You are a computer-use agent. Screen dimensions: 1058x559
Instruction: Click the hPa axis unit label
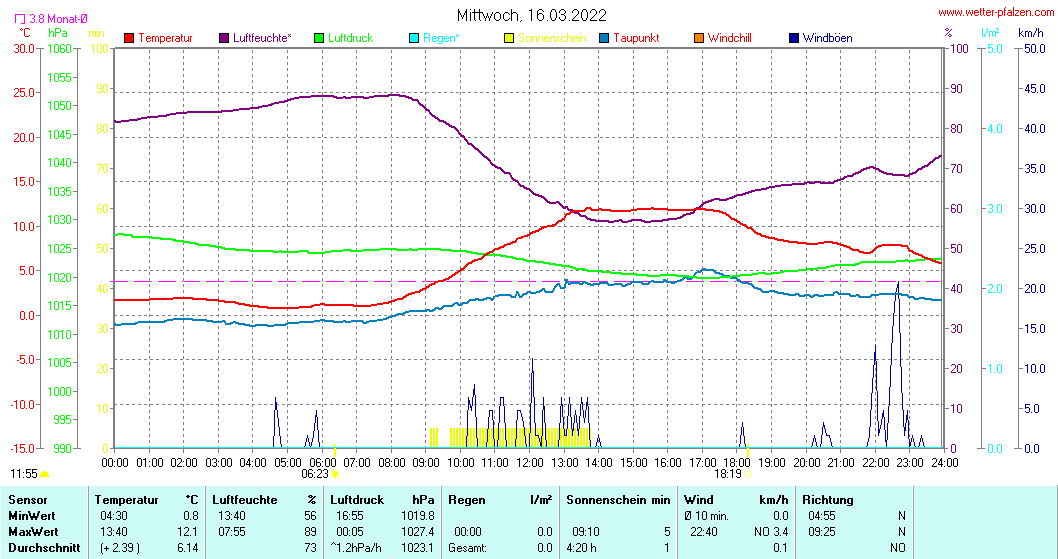(x=58, y=33)
